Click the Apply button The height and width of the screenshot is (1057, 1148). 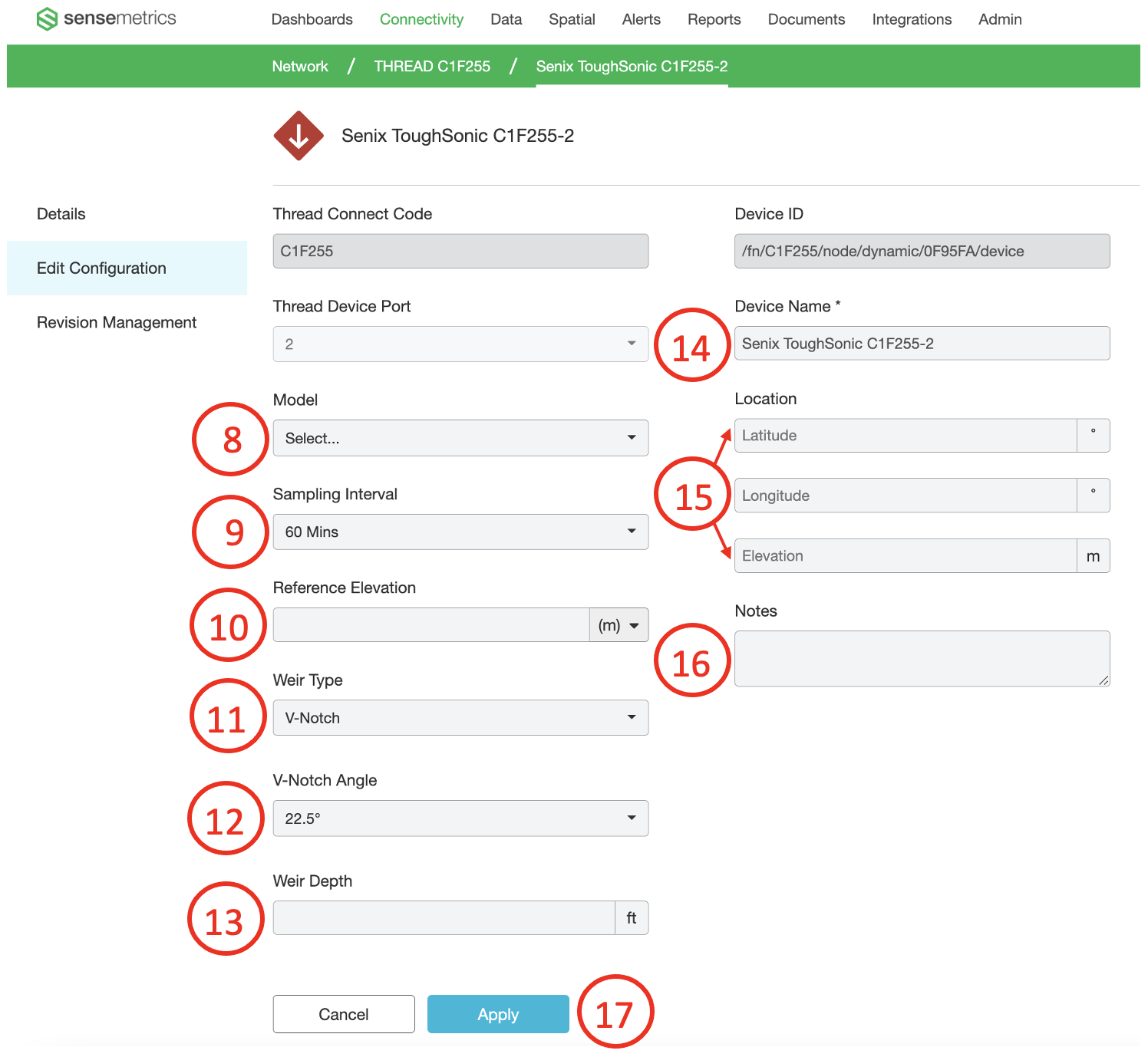498,1014
